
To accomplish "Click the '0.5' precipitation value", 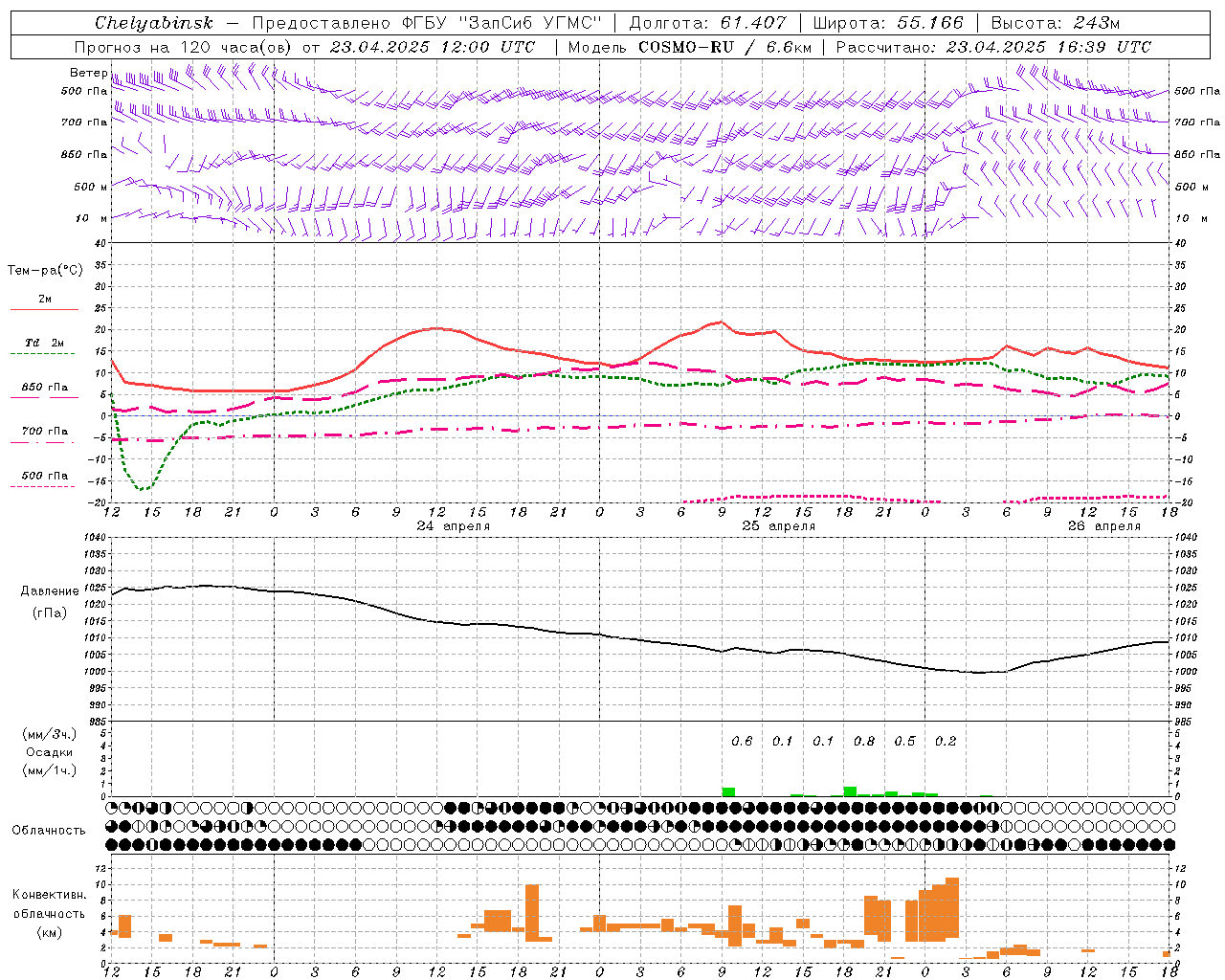I will 904,741.
